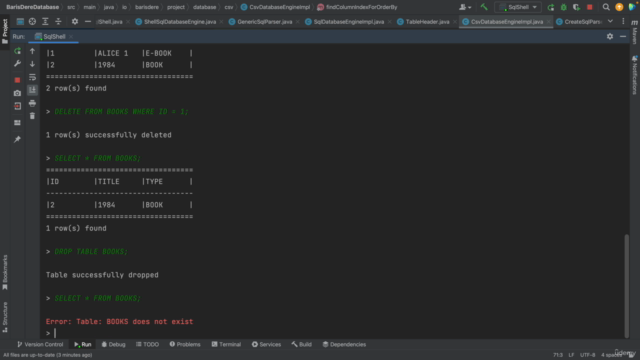Click the Exit icon in Run sidebar

click(x=17, y=106)
